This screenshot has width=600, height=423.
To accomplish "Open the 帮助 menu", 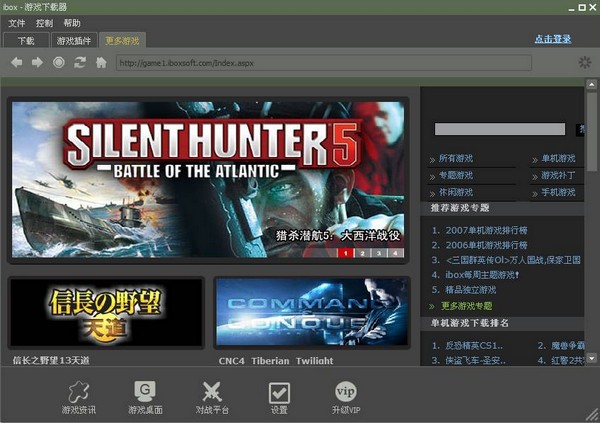I will tap(72, 23).
